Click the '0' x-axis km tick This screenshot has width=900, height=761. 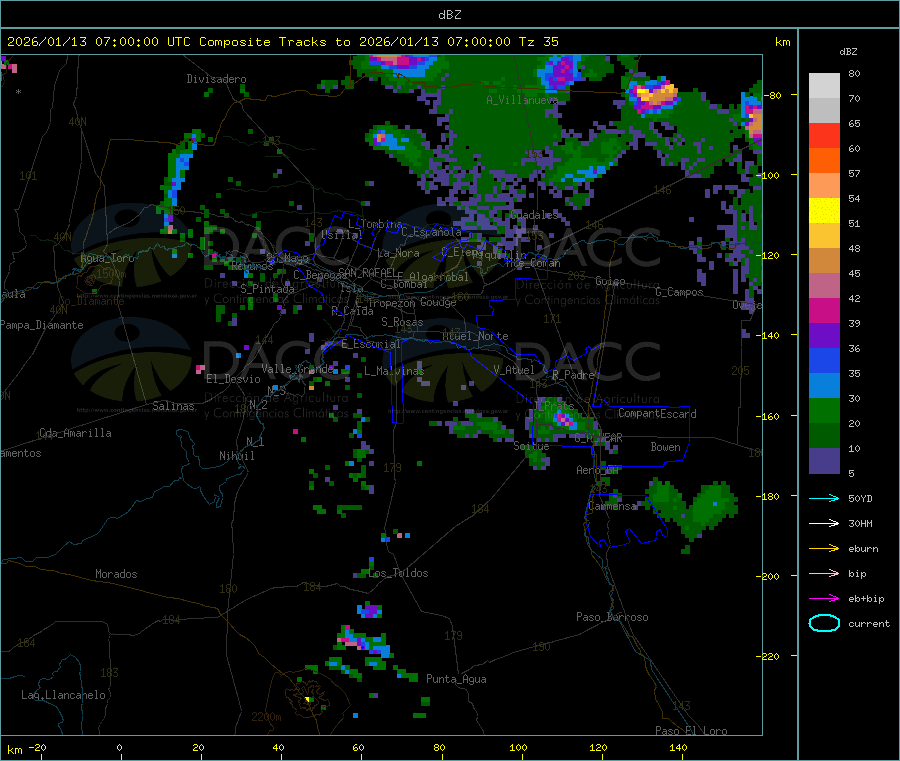[119, 747]
